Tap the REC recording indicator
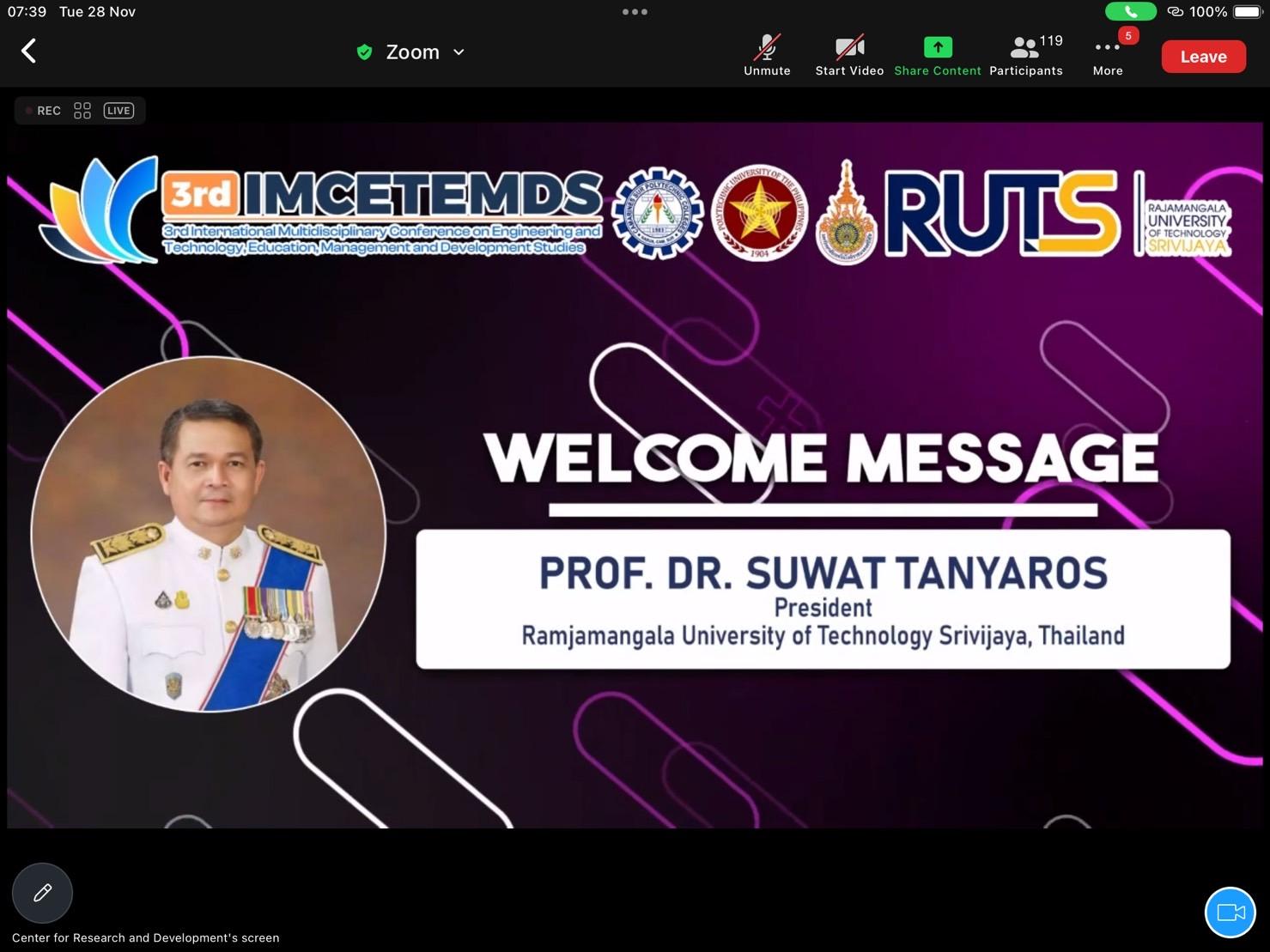 (x=43, y=111)
